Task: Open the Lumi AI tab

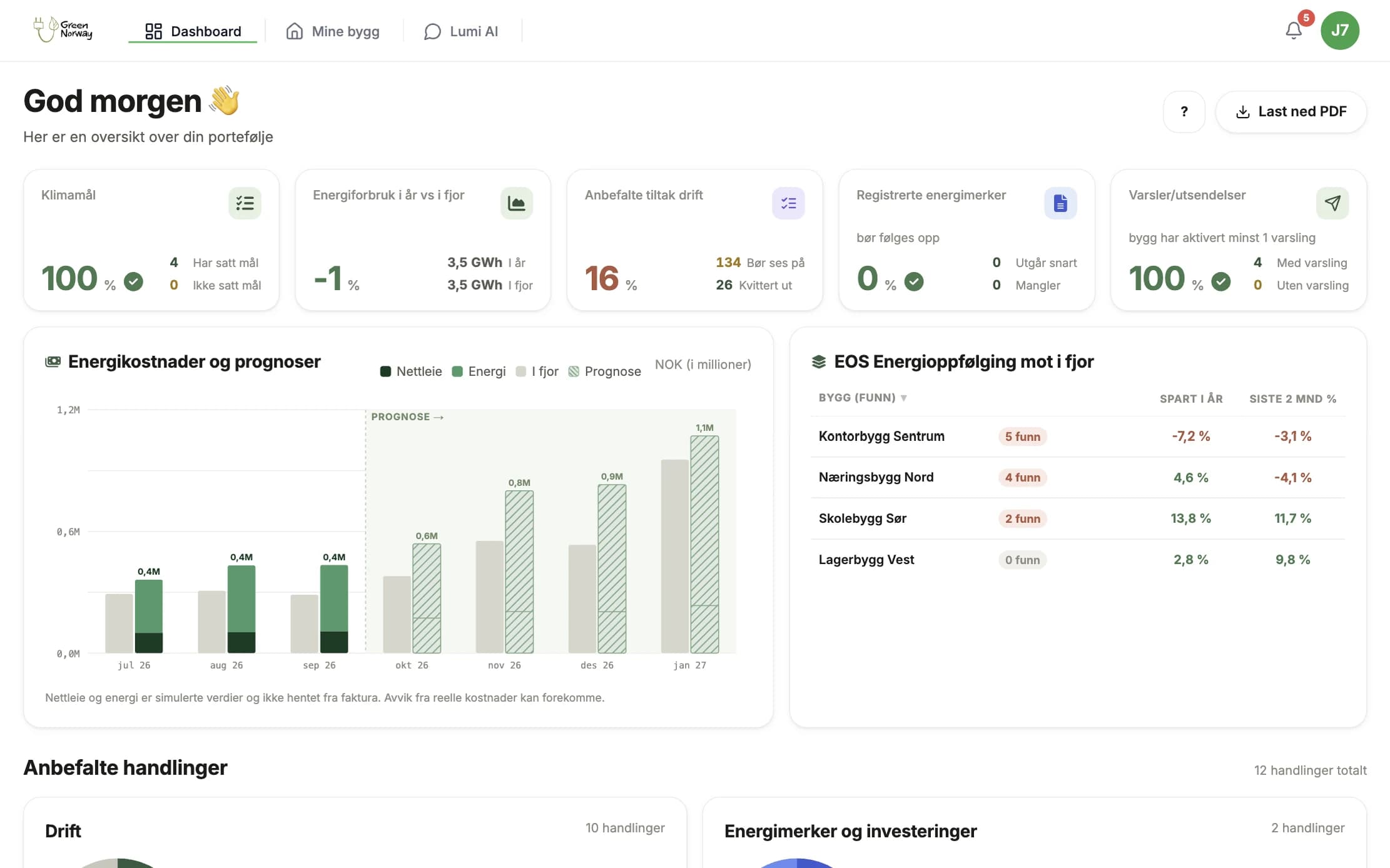Action: 461,31
